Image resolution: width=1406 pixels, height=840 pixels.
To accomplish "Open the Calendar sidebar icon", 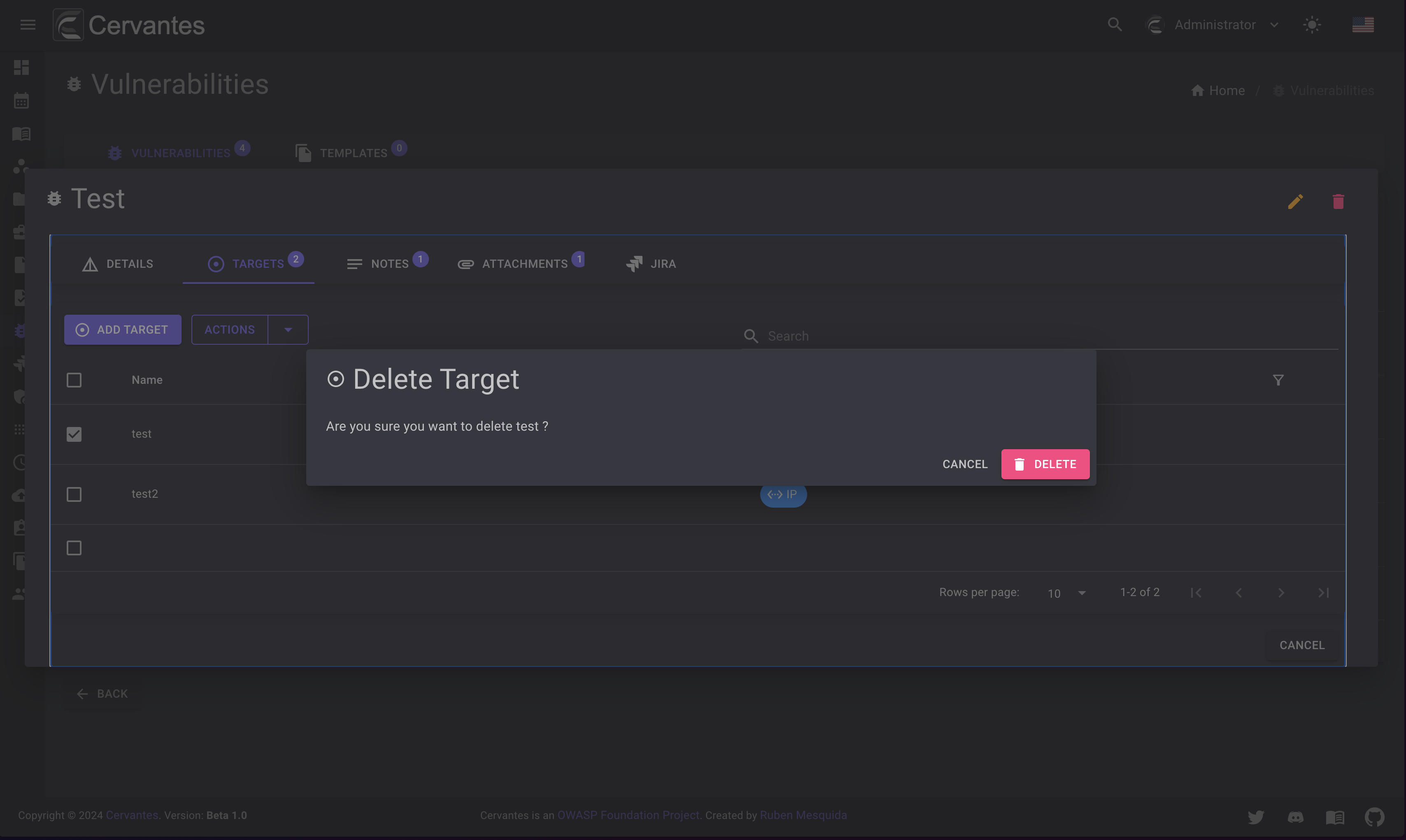I will [x=21, y=101].
